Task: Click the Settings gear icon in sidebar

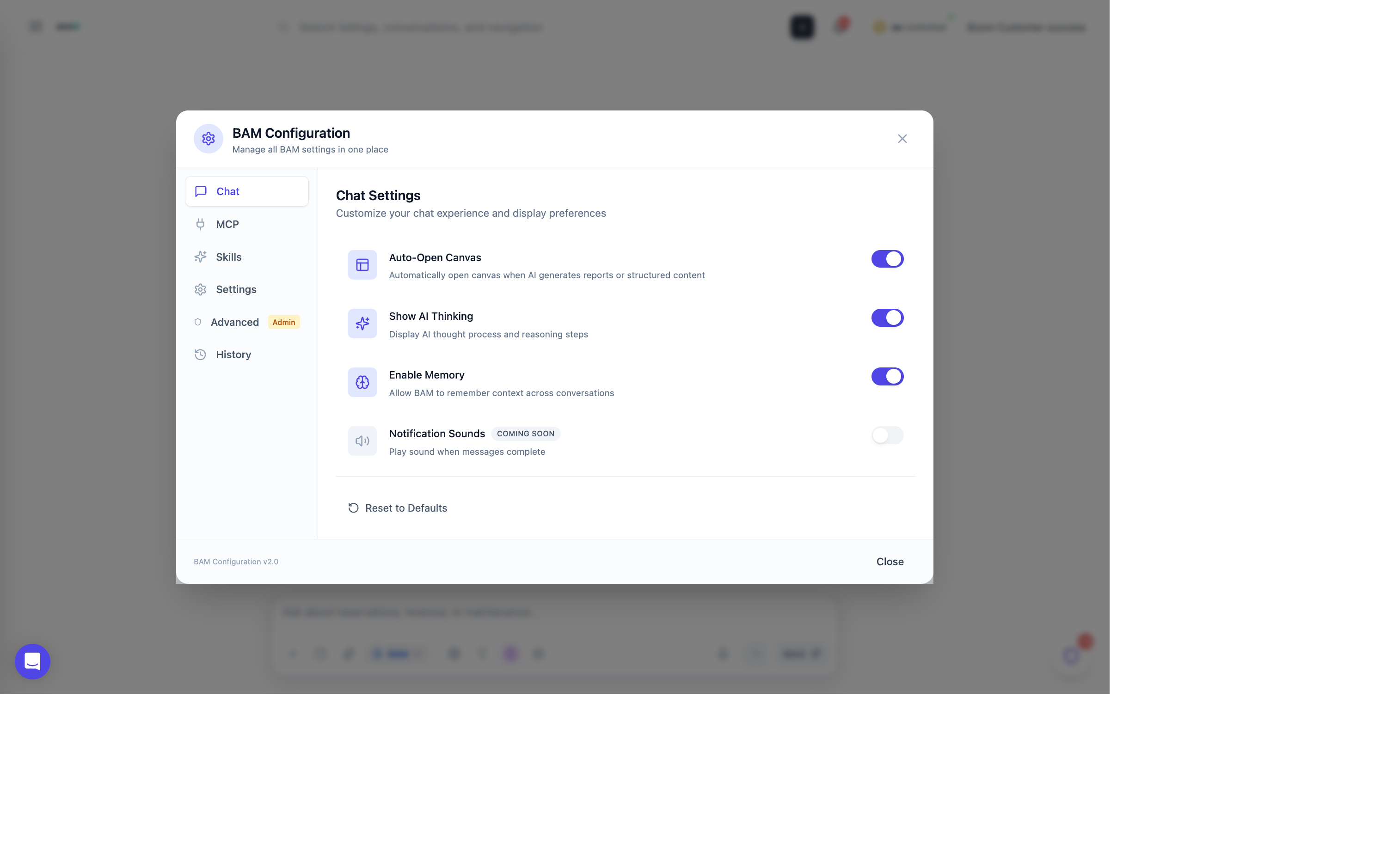Action: click(200, 289)
